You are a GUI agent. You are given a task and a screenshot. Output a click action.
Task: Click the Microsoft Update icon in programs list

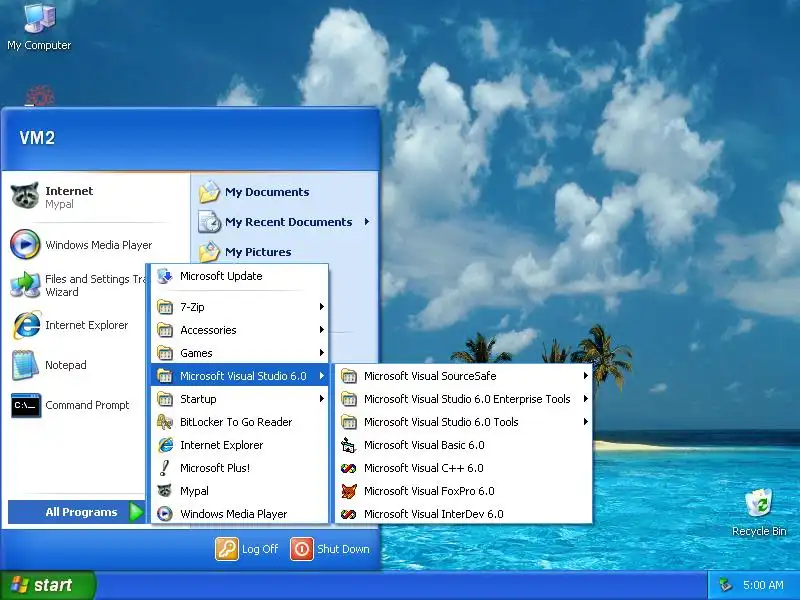coord(165,276)
